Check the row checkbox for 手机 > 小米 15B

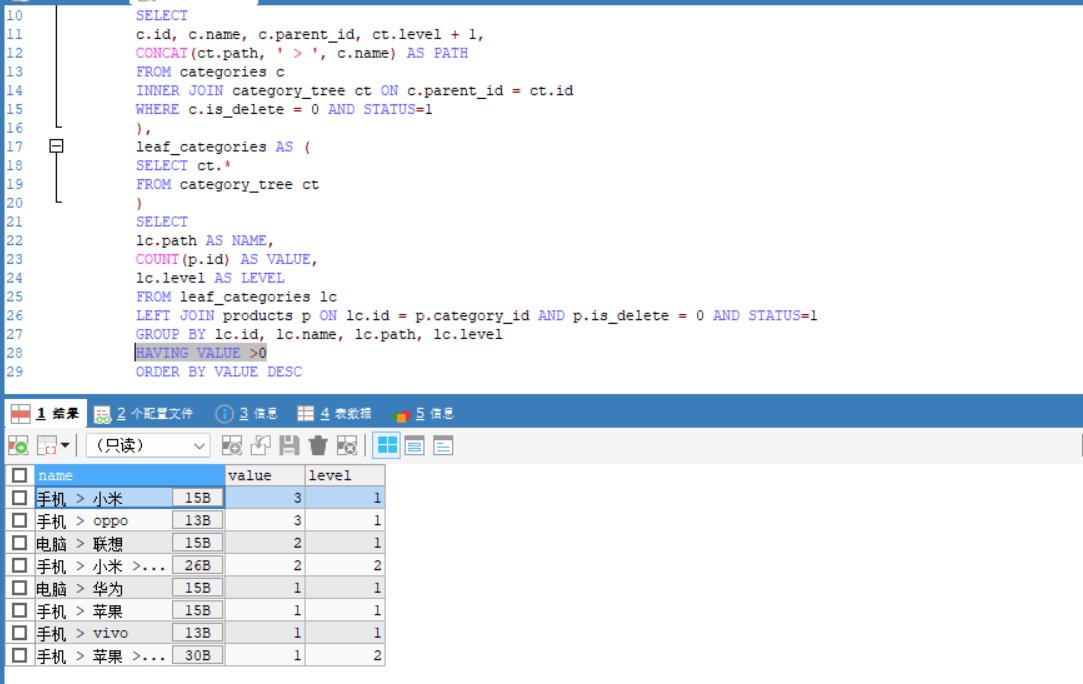[19, 497]
